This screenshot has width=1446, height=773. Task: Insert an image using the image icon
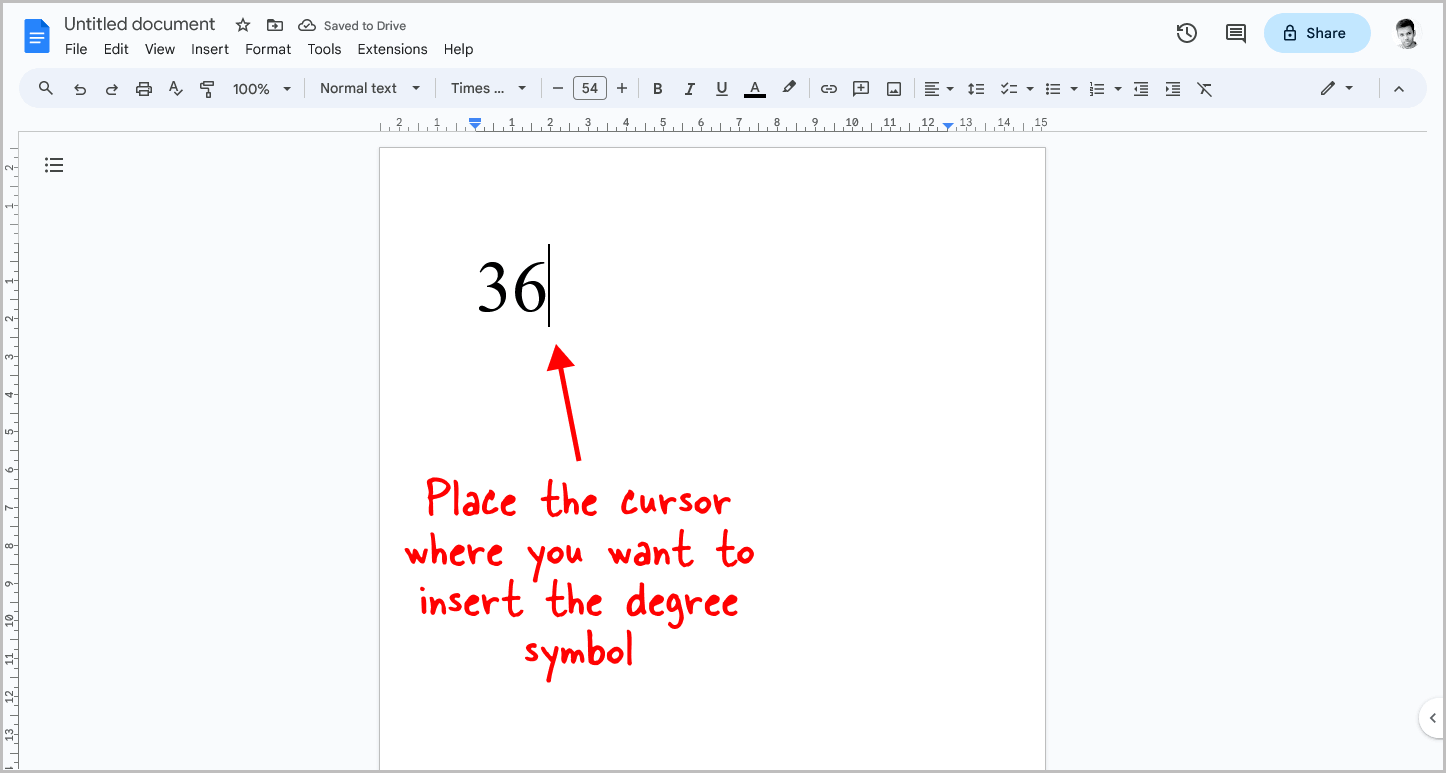(893, 88)
